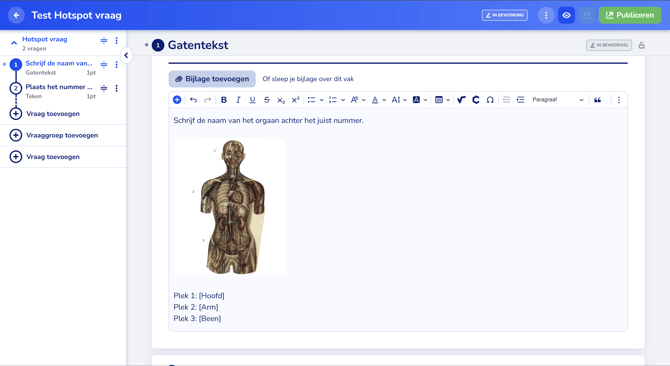Open the font color picker
The image size is (670, 366).
click(378, 100)
